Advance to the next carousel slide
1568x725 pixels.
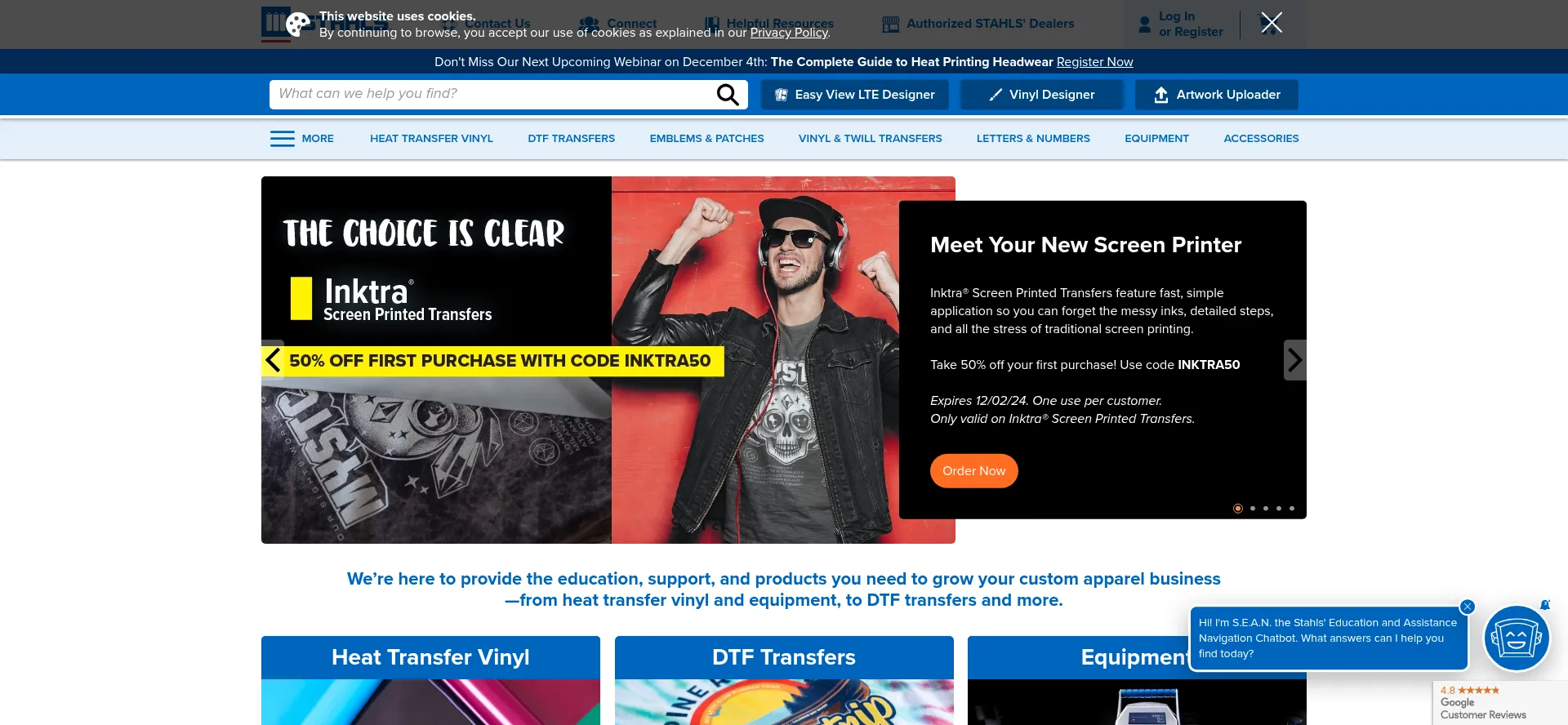pyautogui.click(x=1295, y=360)
